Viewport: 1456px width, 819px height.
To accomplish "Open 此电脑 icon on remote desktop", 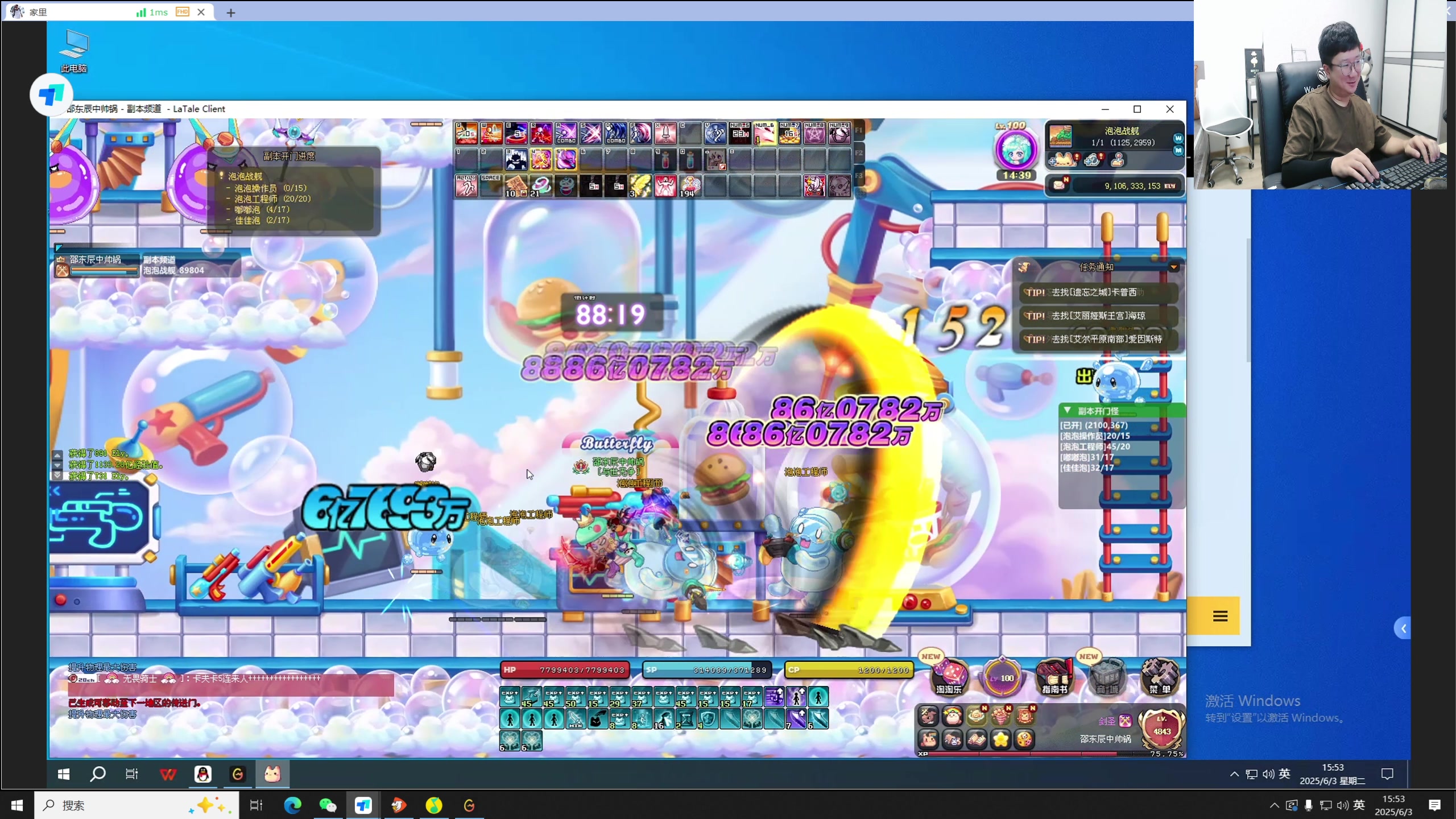I will (x=74, y=51).
